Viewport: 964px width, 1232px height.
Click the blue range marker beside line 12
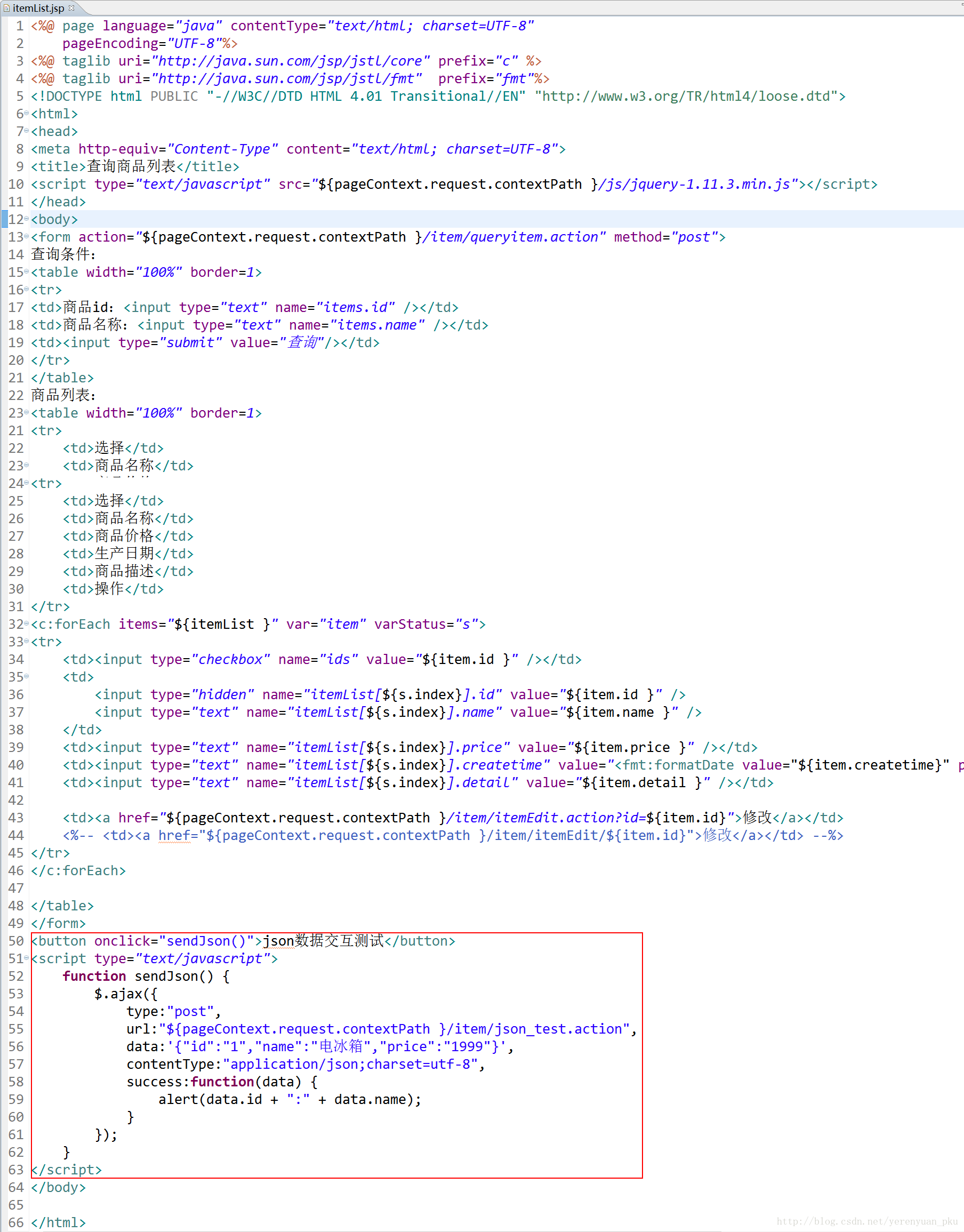4,219
